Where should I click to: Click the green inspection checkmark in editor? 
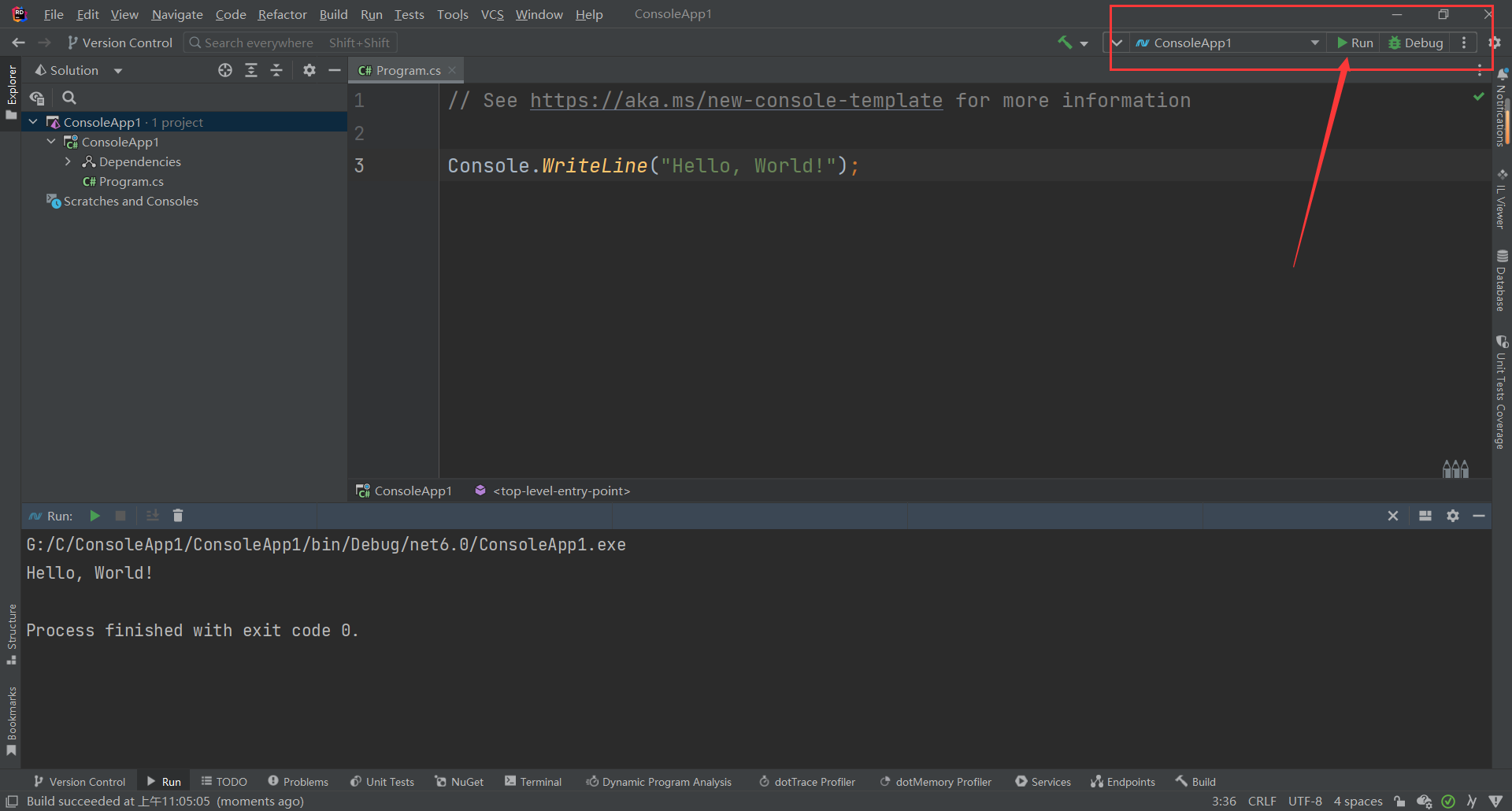[x=1479, y=96]
